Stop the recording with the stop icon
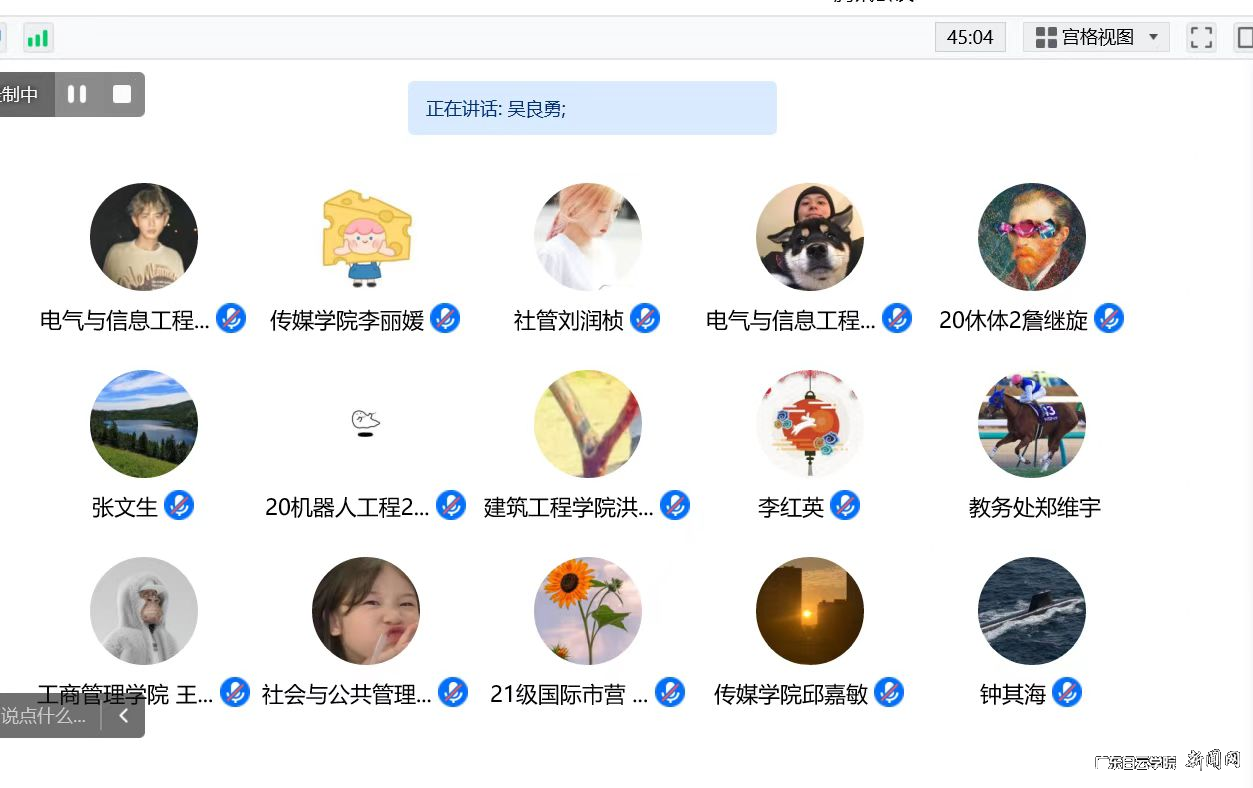Image resolution: width=1253 pixels, height=788 pixels. [x=121, y=94]
